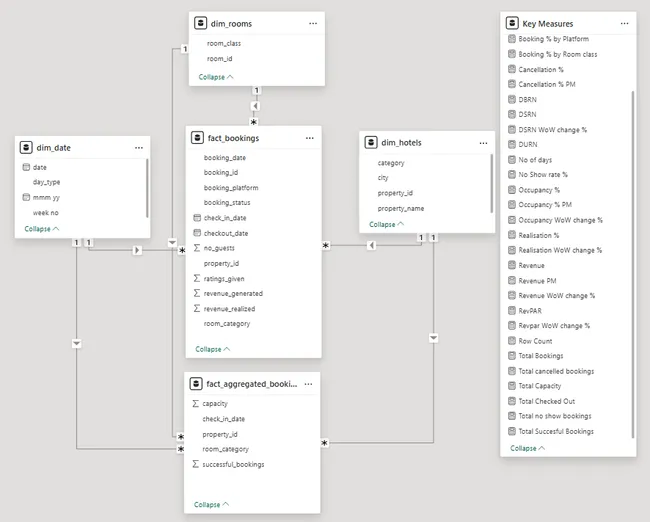Click measure icon beside Revenue
The width and height of the screenshot is (650, 522).
pos(512,265)
